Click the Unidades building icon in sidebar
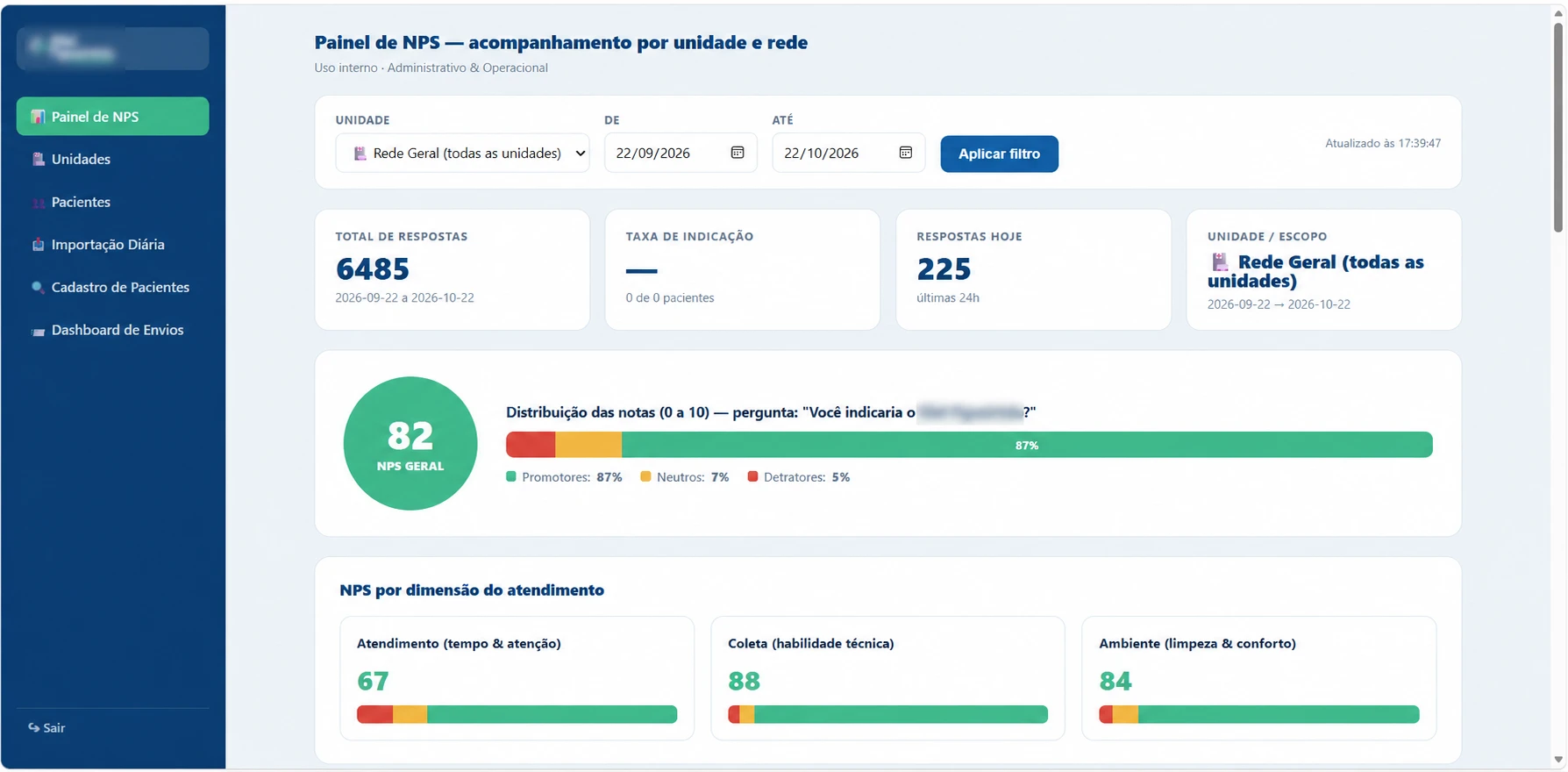The image size is (1568, 772). tap(38, 159)
